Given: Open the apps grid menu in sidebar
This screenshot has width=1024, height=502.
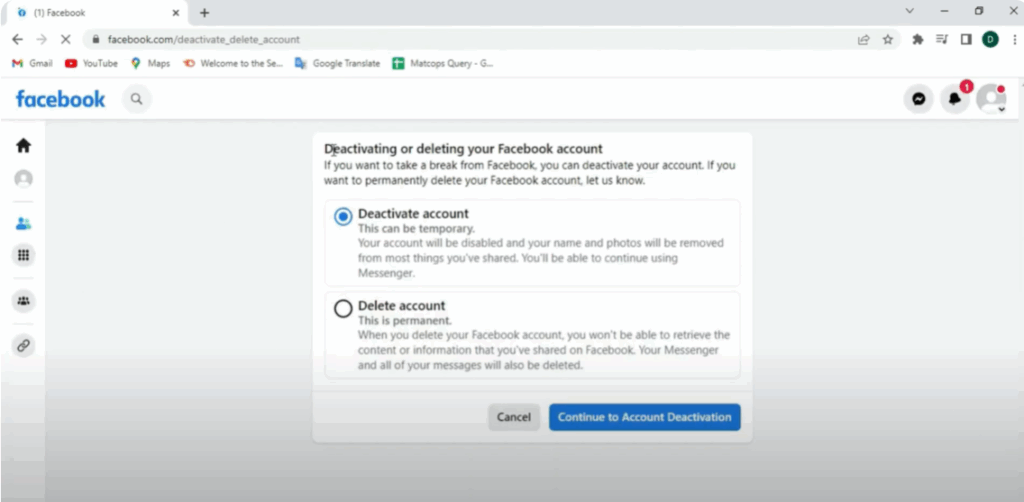Looking at the screenshot, I should coord(24,255).
